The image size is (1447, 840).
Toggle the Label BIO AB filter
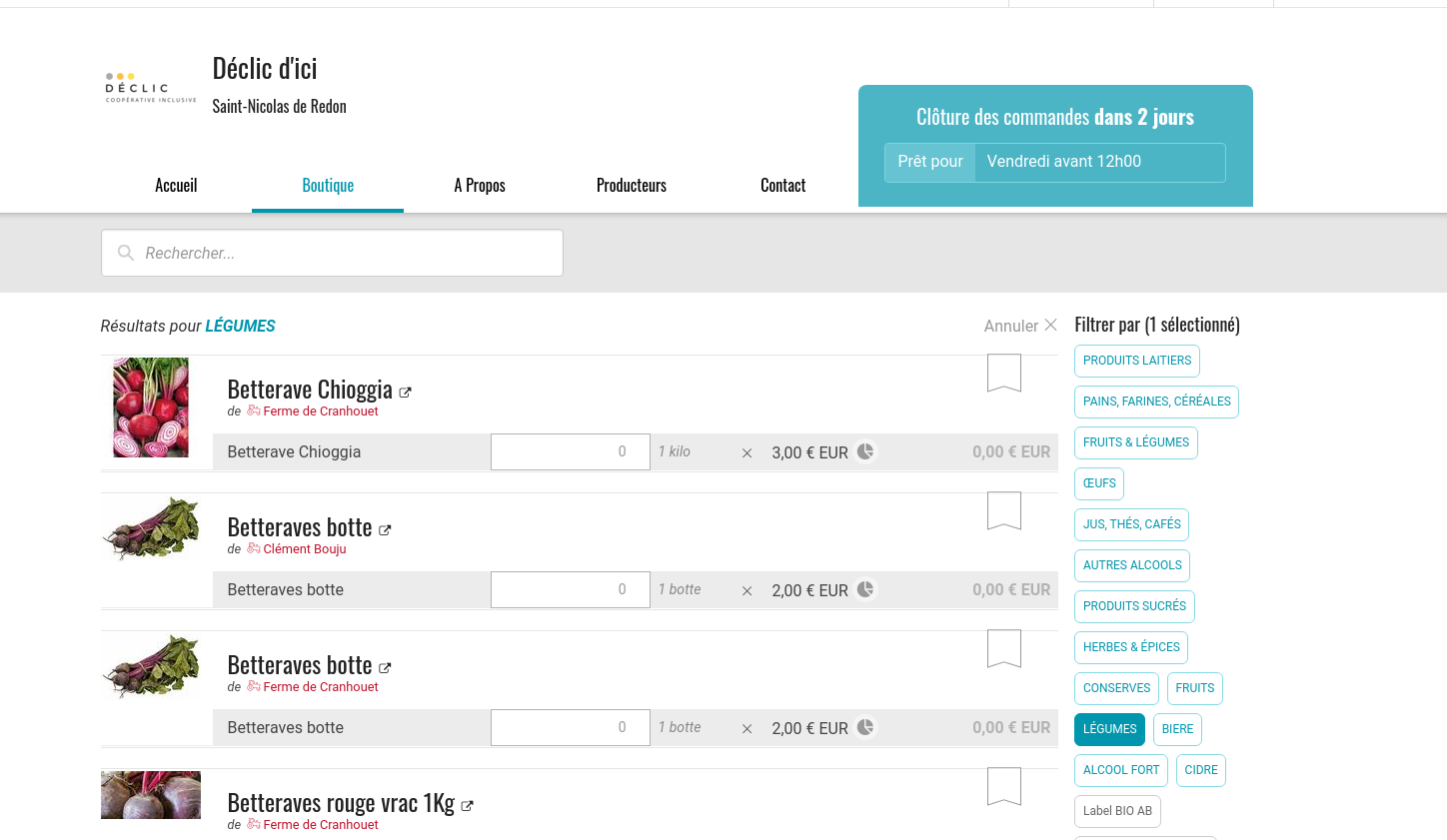1117,811
